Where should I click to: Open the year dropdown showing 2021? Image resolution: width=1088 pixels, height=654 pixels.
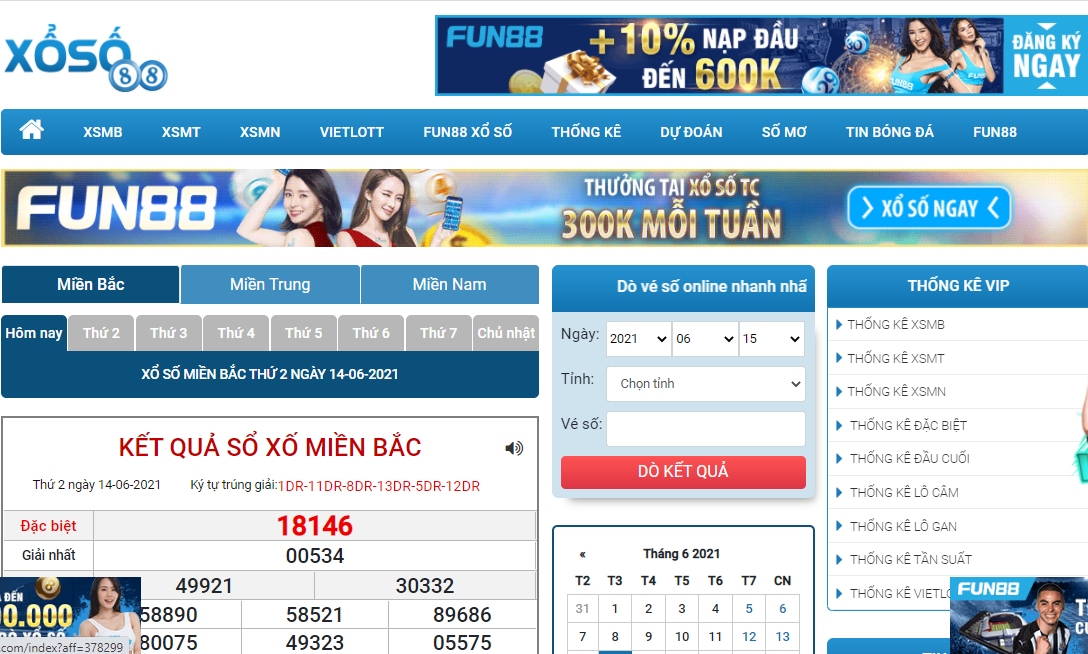pyautogui.click(x=638, y=339)
